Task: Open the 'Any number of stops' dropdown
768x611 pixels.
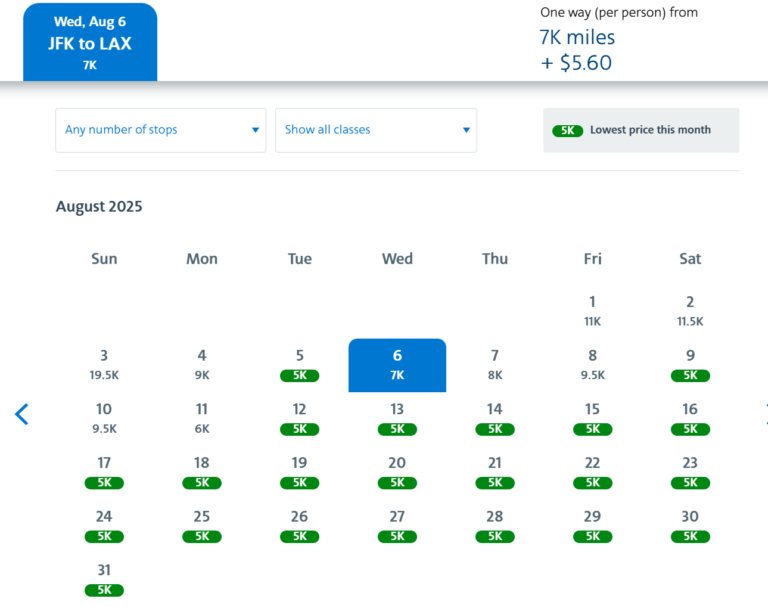Action: click(161, 130)
